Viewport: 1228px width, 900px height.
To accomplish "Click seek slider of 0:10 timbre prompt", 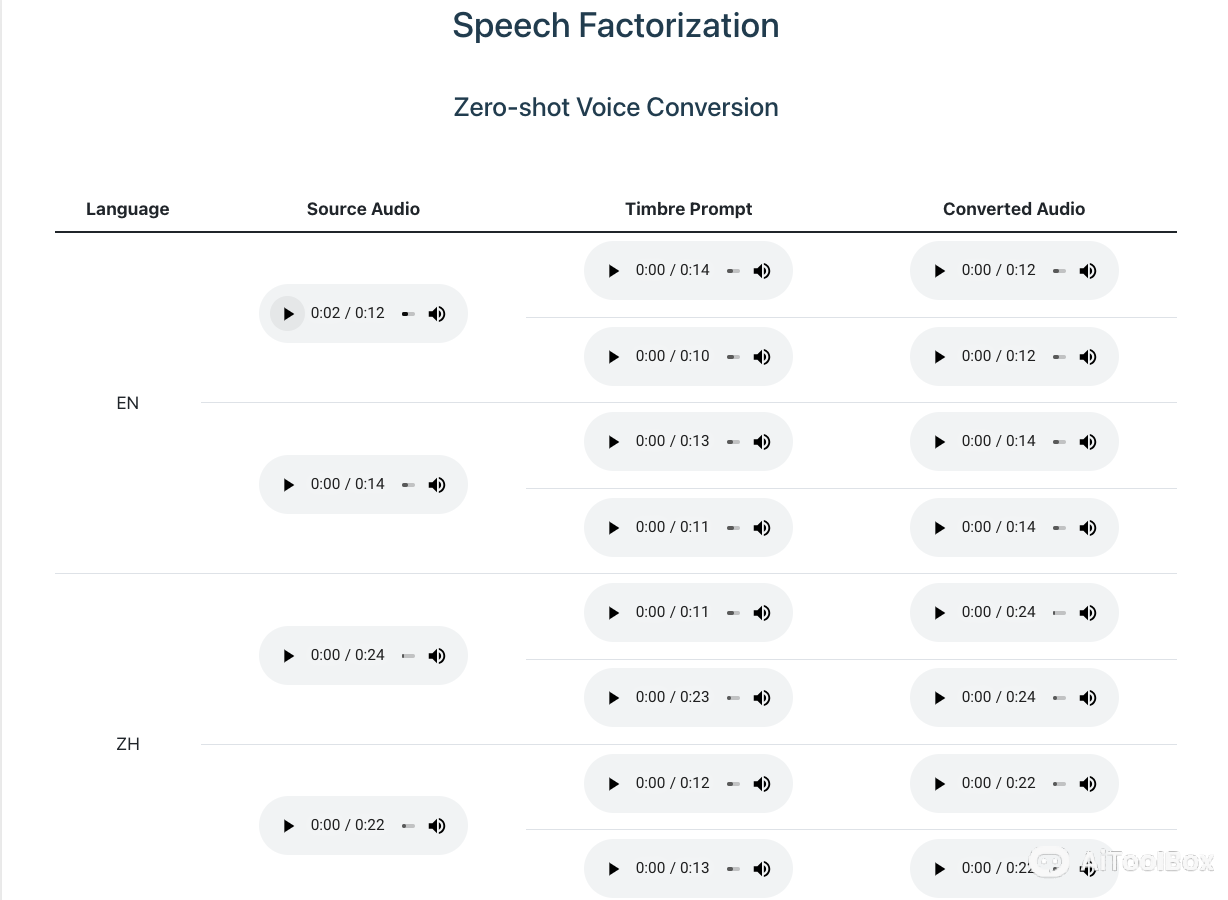I will pos(734,357).
